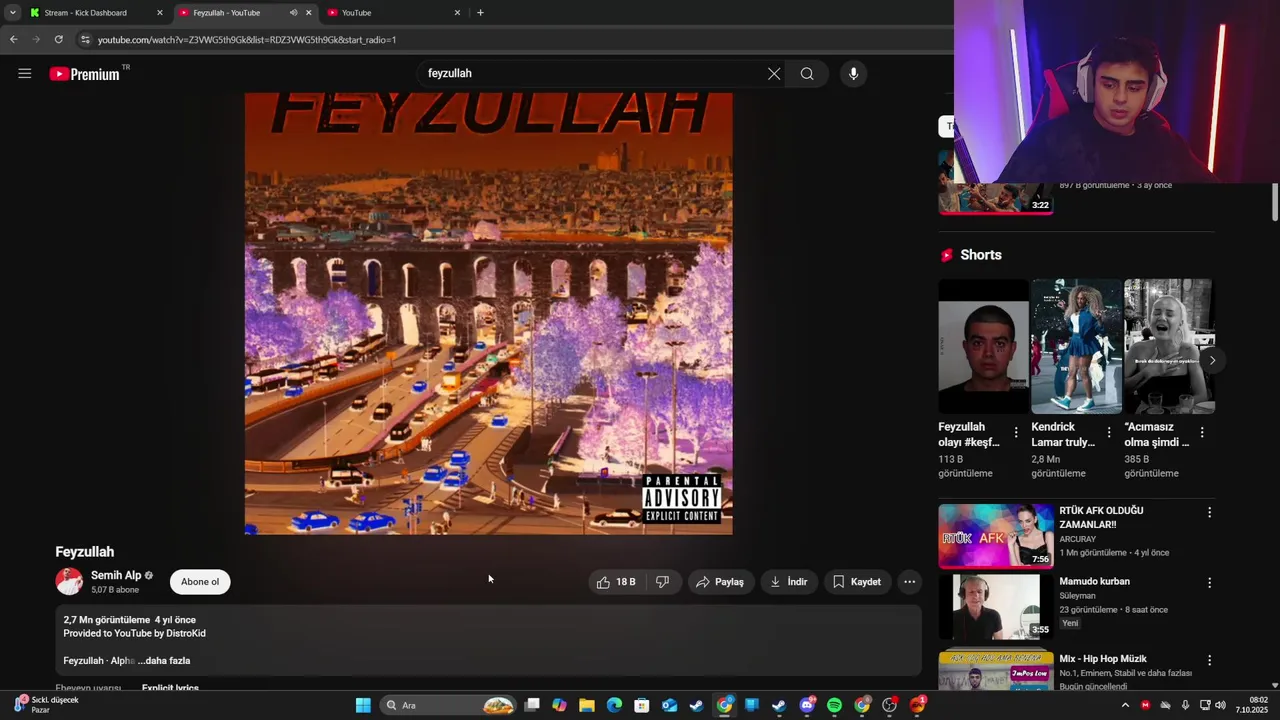
Task: Click the taskbar Ara search box
Action: tap(450, 705)
